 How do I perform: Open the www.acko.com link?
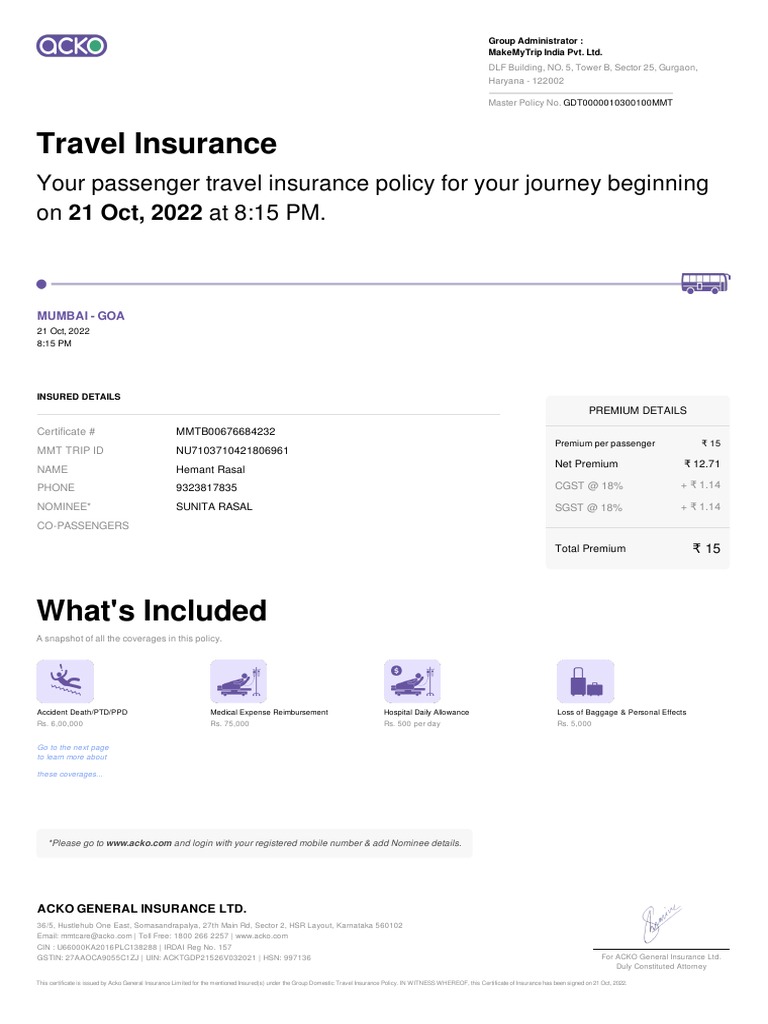[x=139, y=843]
